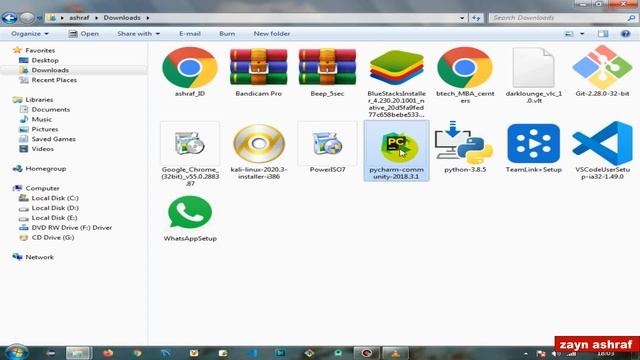Open recent pages dropdown beside Forward

[x=39, y=18]
